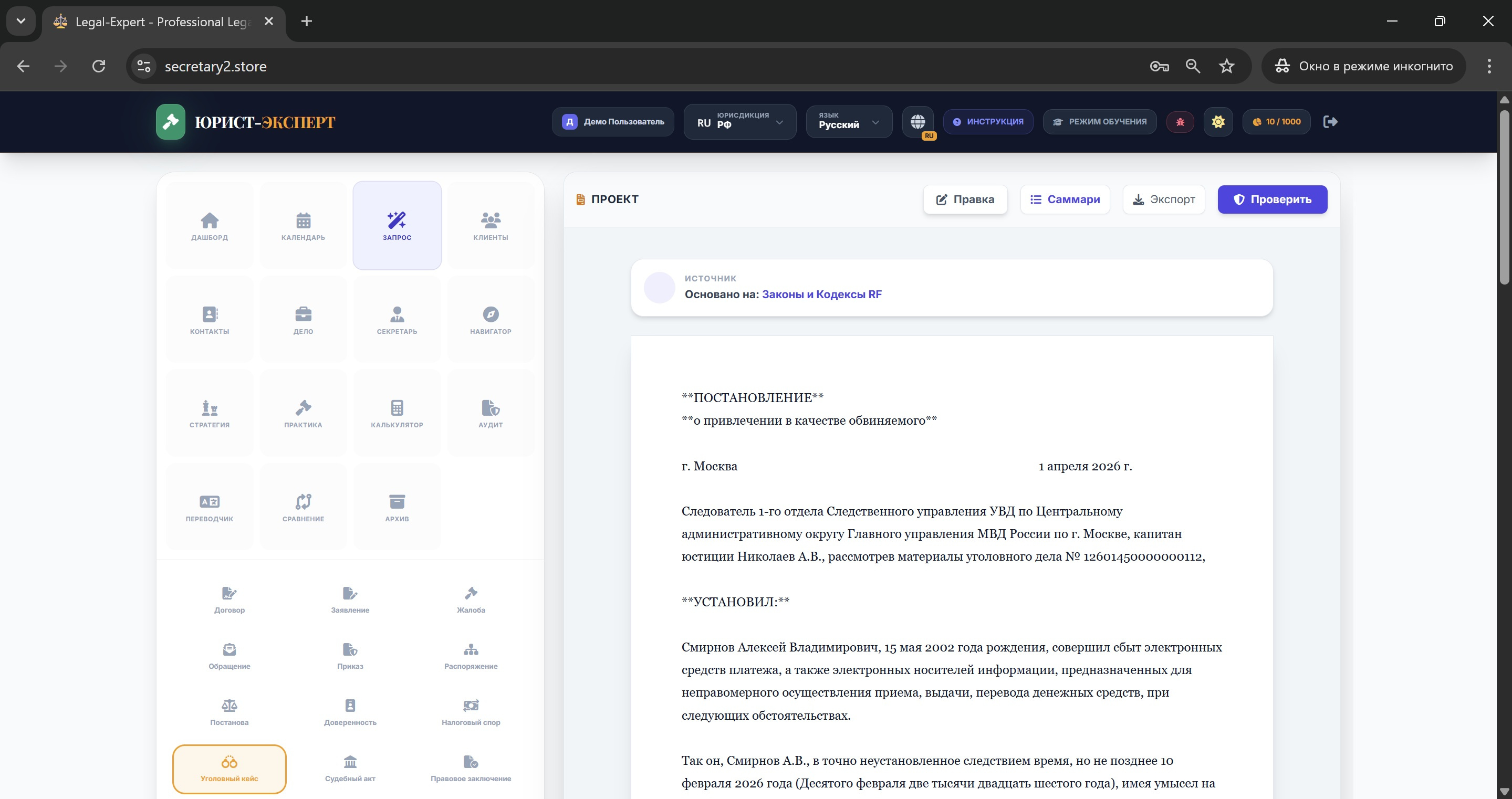The image size is (1512, 799).
Task: Toggle light/dark theme sun icon
Action: [1218, 121]
